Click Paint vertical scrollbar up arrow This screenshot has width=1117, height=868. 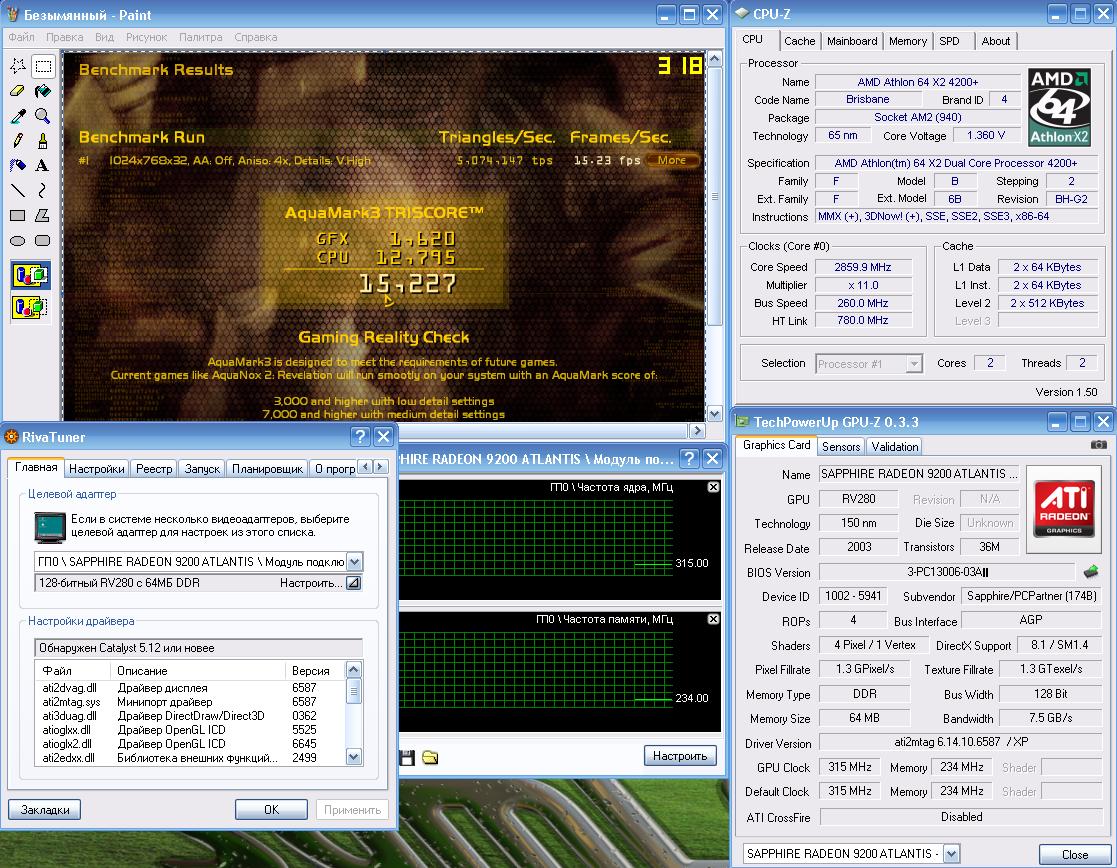click(715, 58)
